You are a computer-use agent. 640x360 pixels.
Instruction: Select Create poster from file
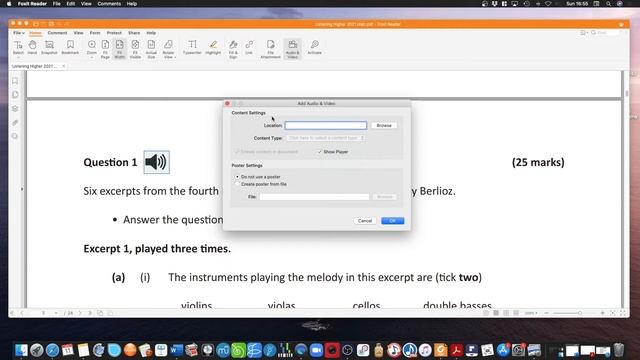[237, 184]
